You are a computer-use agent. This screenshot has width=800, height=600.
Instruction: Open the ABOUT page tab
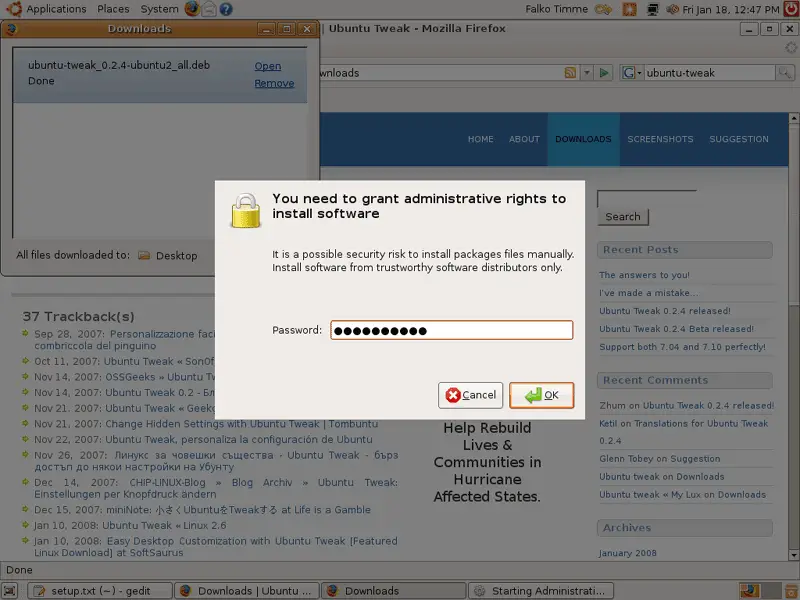524,139
